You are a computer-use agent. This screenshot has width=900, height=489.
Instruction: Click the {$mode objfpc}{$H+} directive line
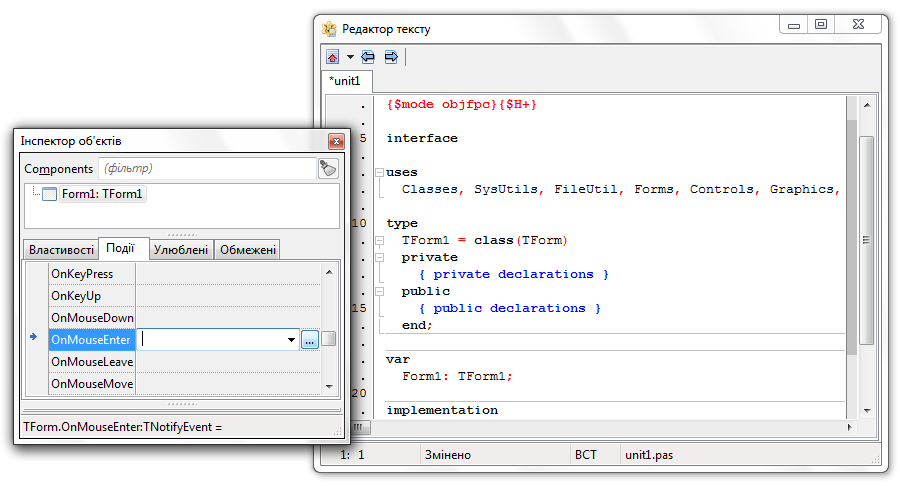[461, 104]
